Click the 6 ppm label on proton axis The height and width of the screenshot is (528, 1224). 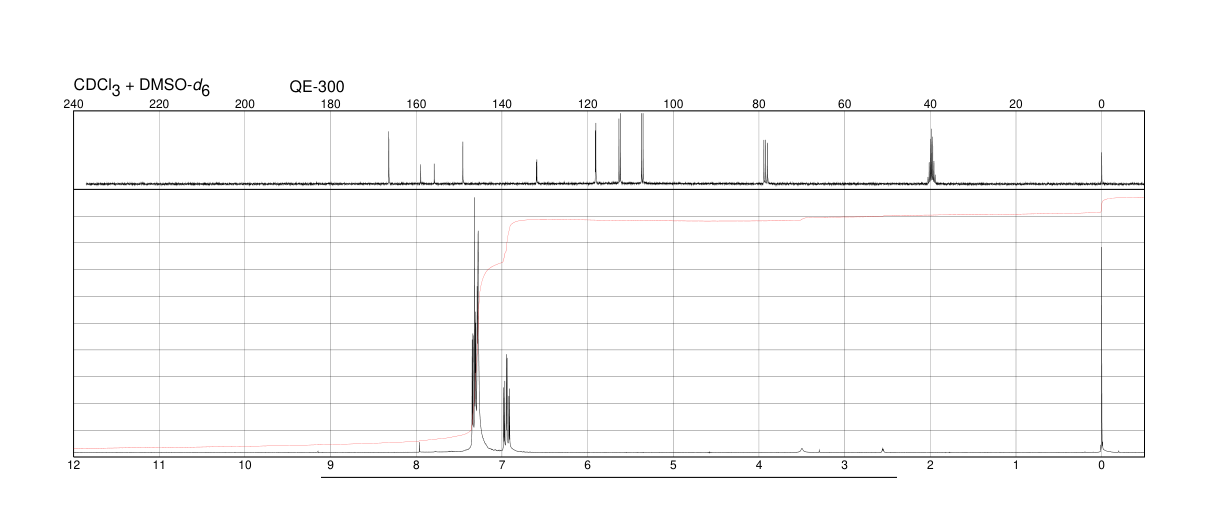pos(588,466)
